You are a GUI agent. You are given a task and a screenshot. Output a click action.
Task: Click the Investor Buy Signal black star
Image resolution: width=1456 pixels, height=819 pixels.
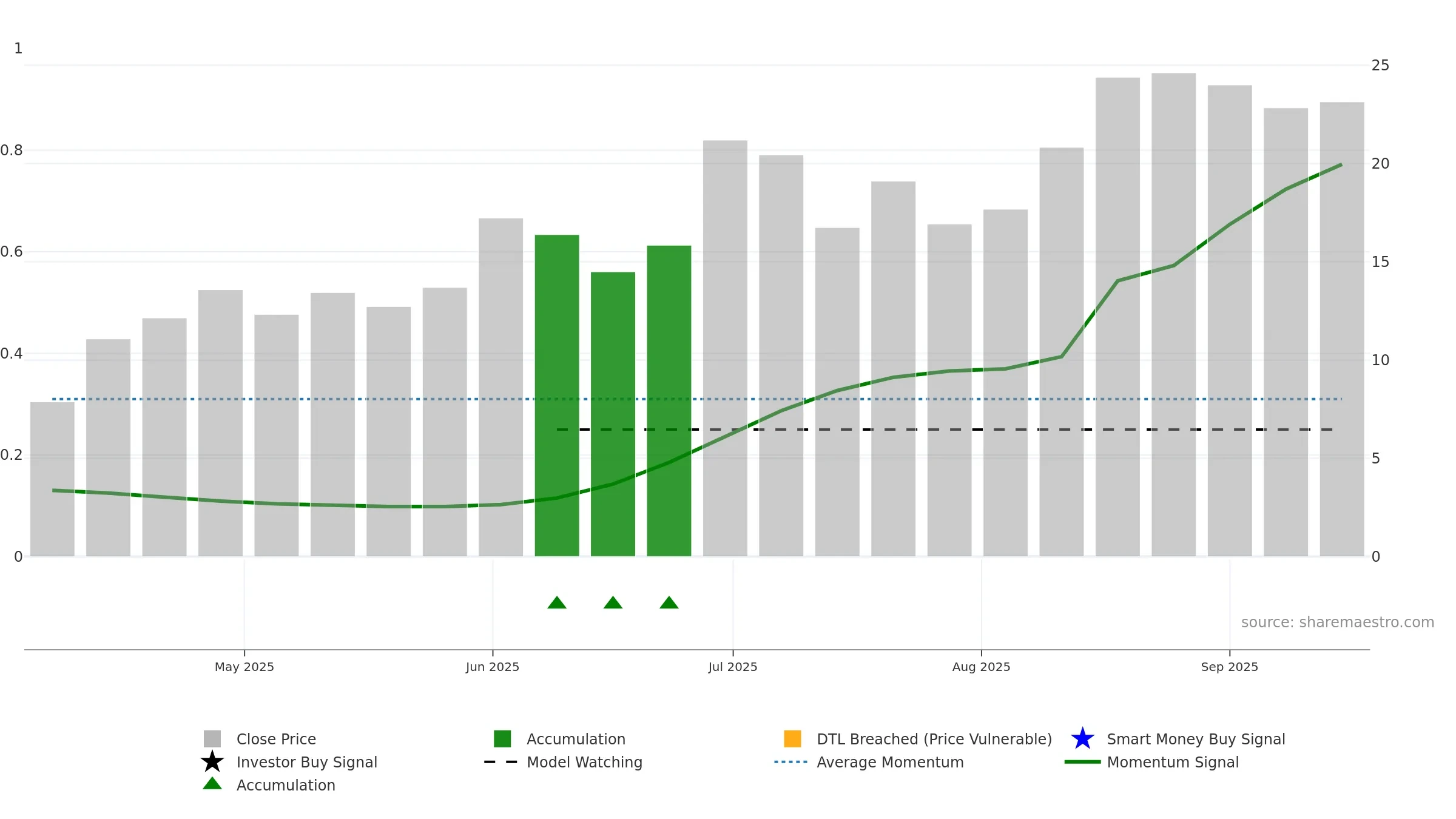[x=212, y=762]
